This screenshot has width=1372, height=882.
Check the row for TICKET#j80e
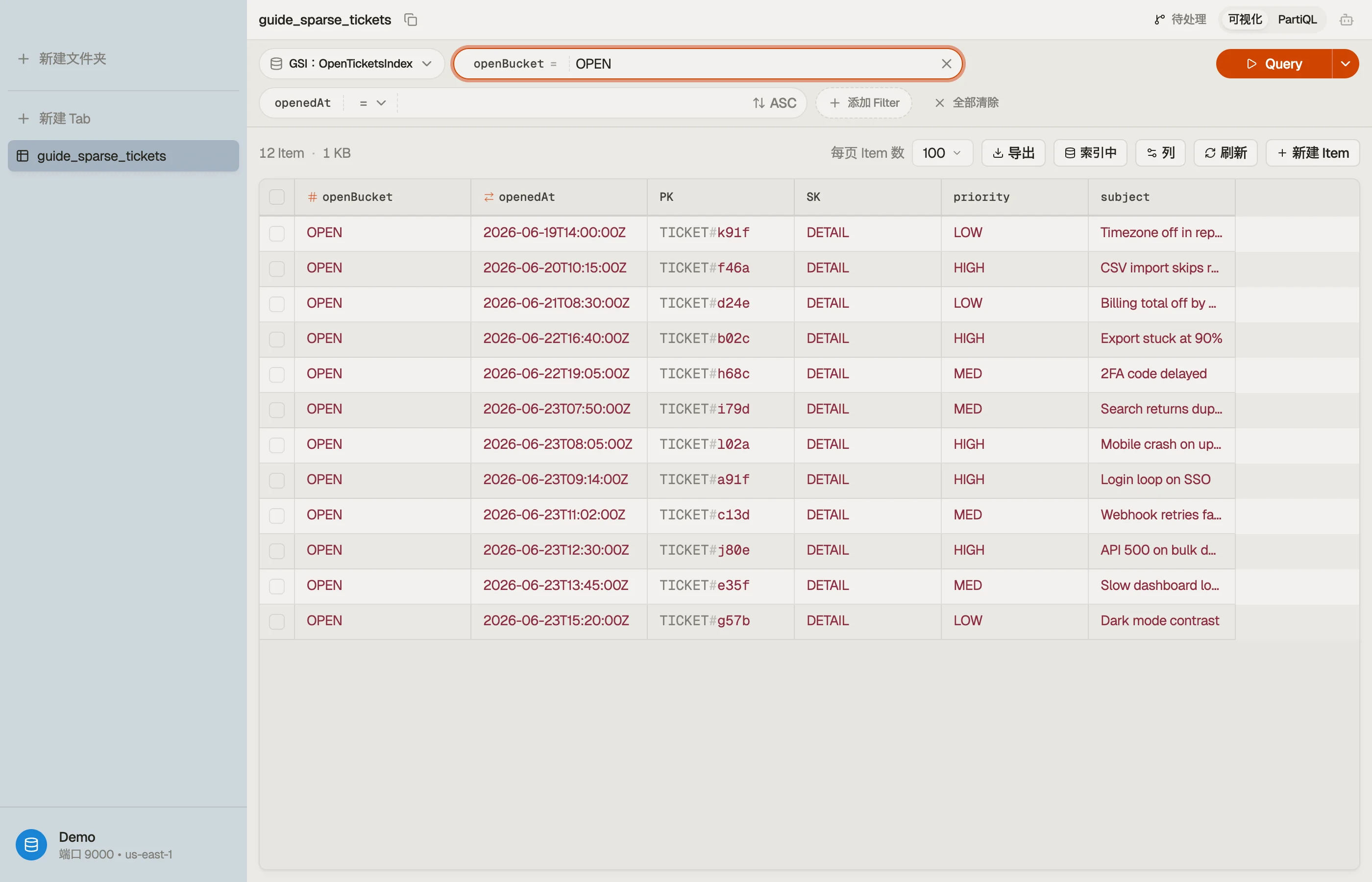pyautogui.click(x=276, y=551)
